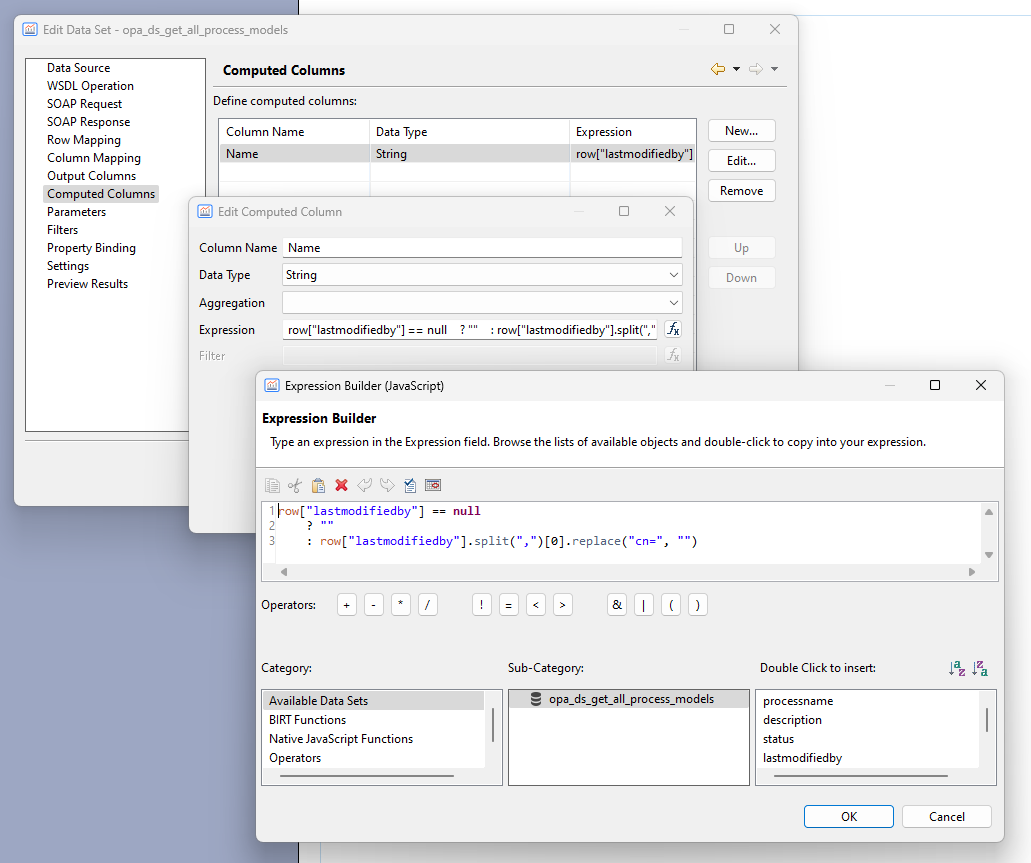Maximize the Edit Data Set window

click(729, 29)
